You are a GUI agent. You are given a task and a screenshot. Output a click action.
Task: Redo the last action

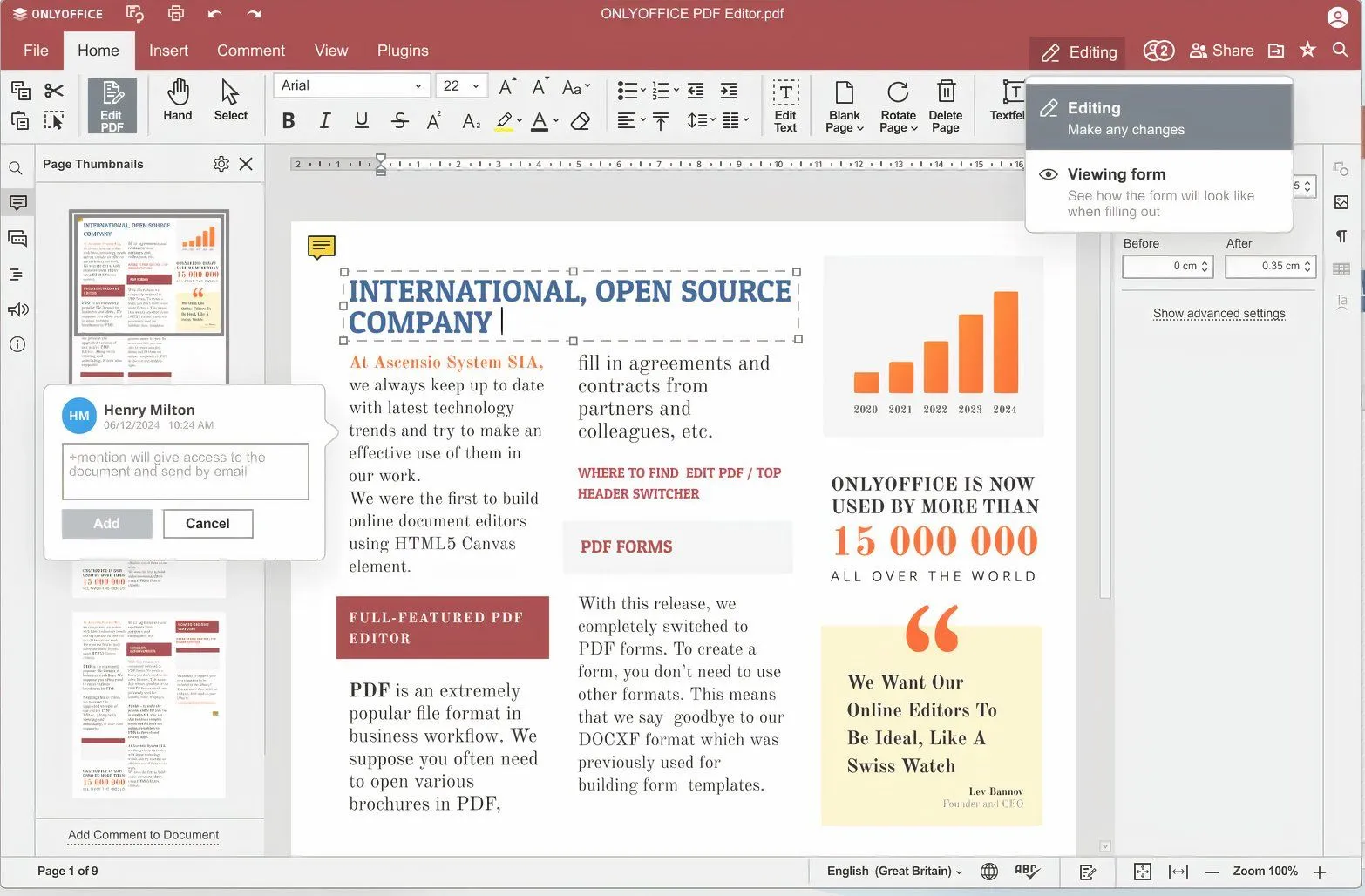tap(254, 14)
